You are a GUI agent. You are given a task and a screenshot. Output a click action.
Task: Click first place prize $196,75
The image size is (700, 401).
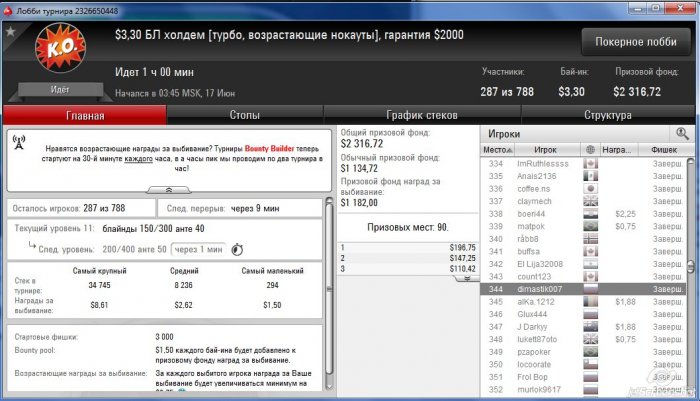pos(462,247)
